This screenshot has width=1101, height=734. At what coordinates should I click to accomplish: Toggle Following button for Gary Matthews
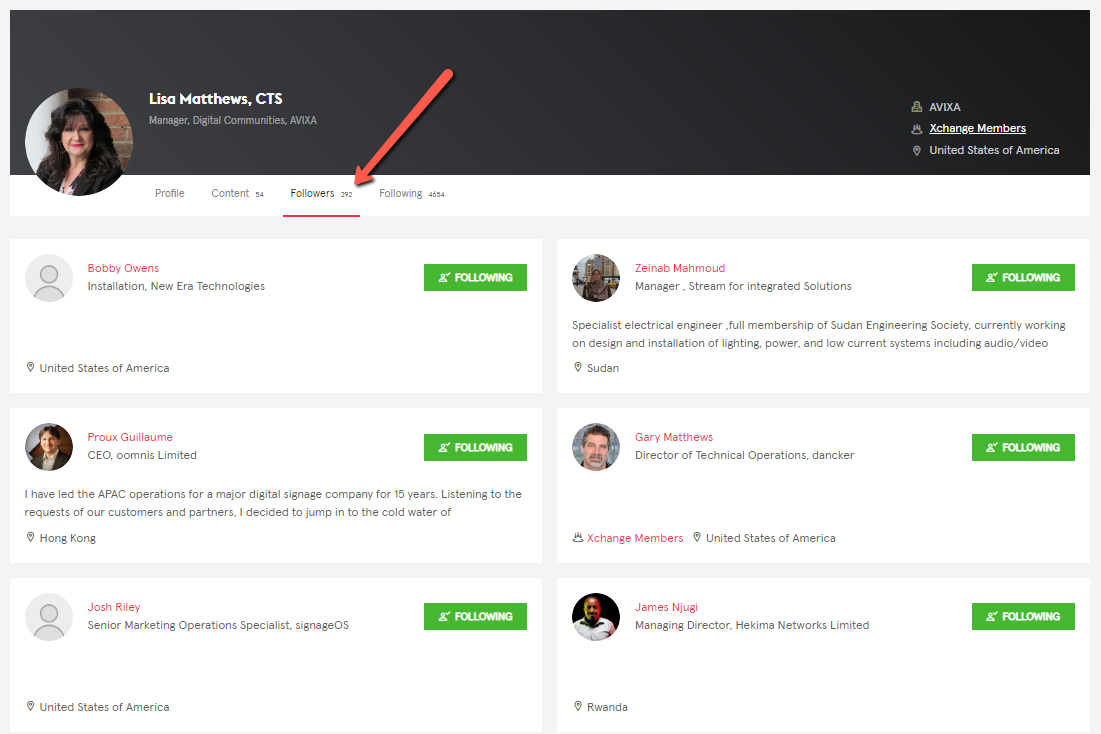tap(1022, 447)
